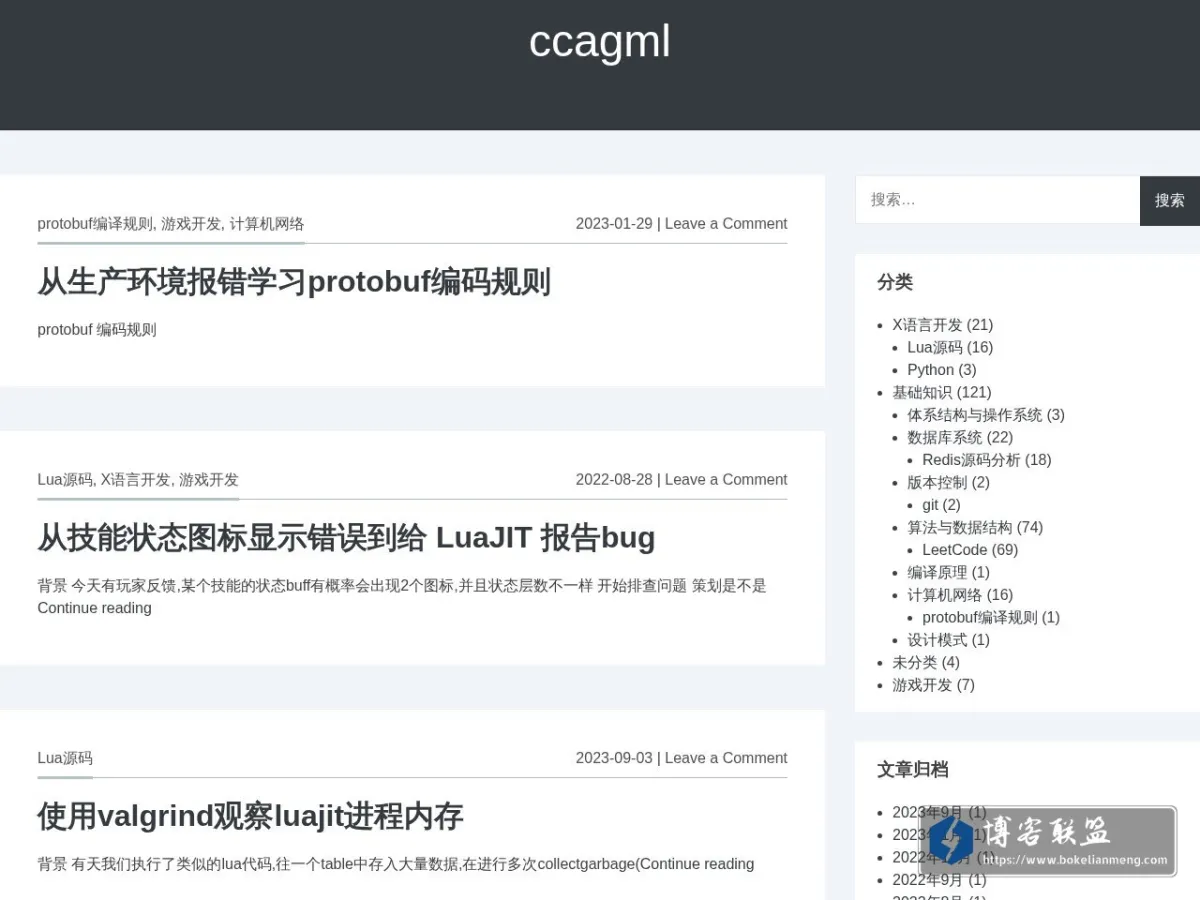Click the 搜索 search input field
Screen dimensions: 1200x900
(x=997, y=200)
